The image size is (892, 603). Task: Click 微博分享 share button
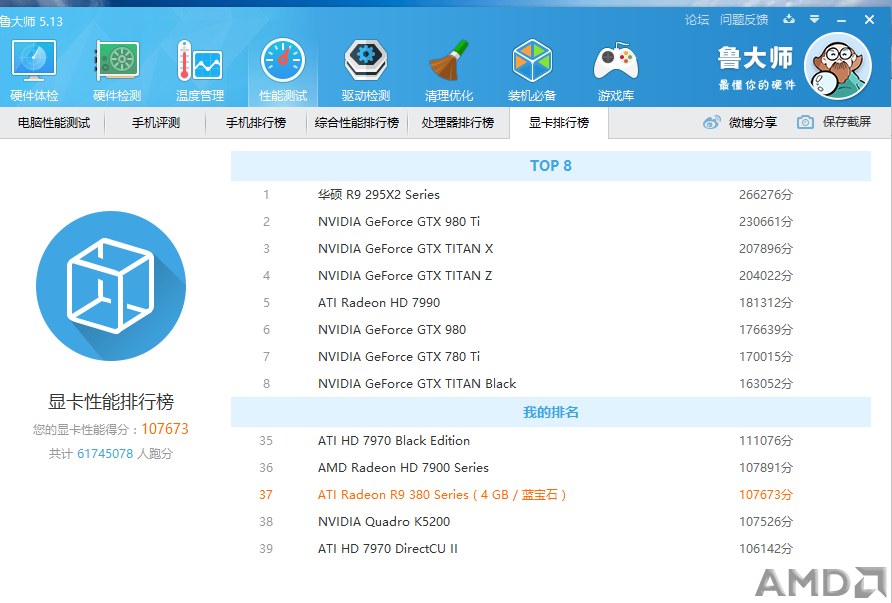740,122
